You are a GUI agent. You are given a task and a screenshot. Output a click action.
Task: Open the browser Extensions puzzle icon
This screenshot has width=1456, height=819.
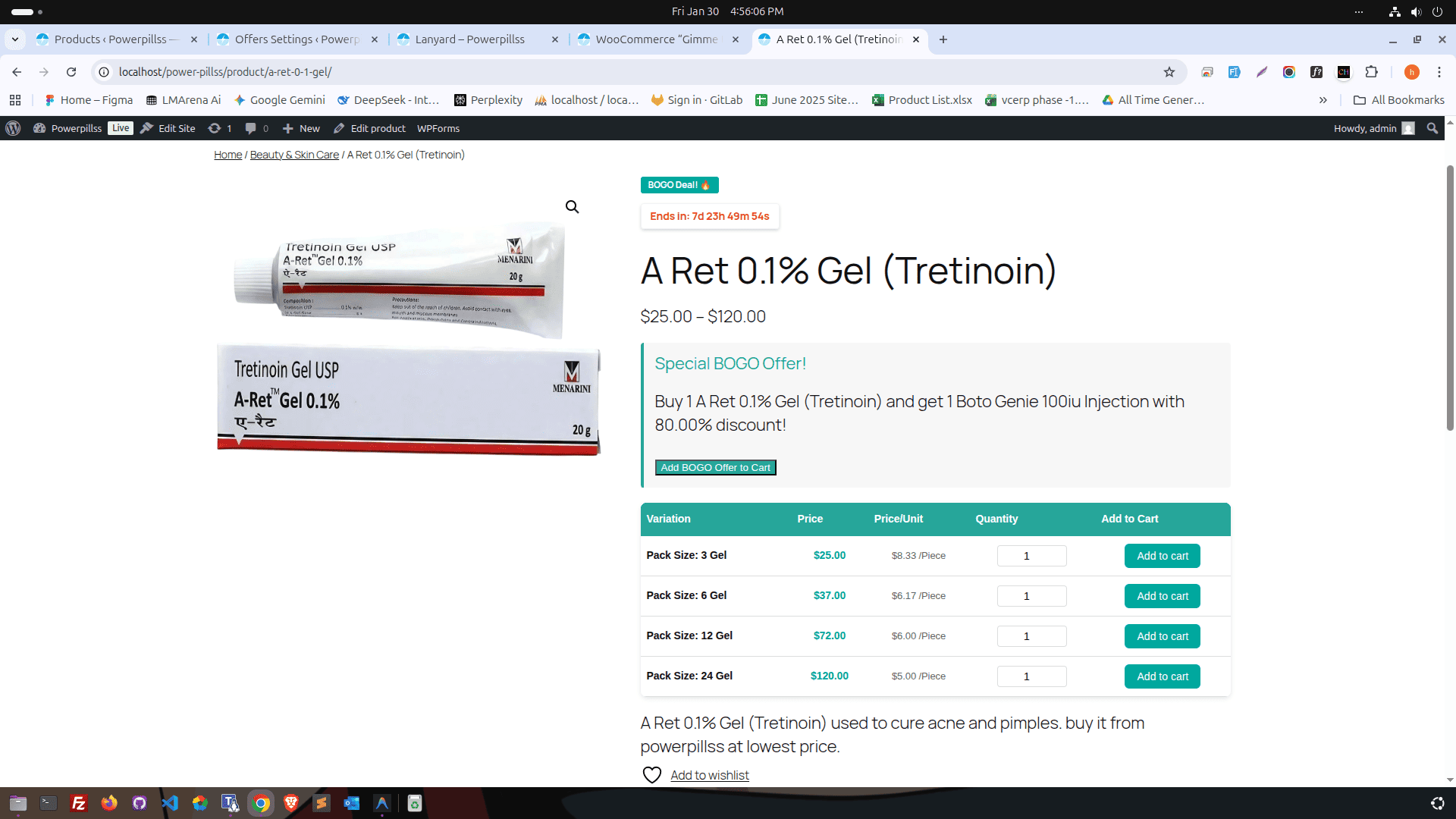(x=1373, y=72)
